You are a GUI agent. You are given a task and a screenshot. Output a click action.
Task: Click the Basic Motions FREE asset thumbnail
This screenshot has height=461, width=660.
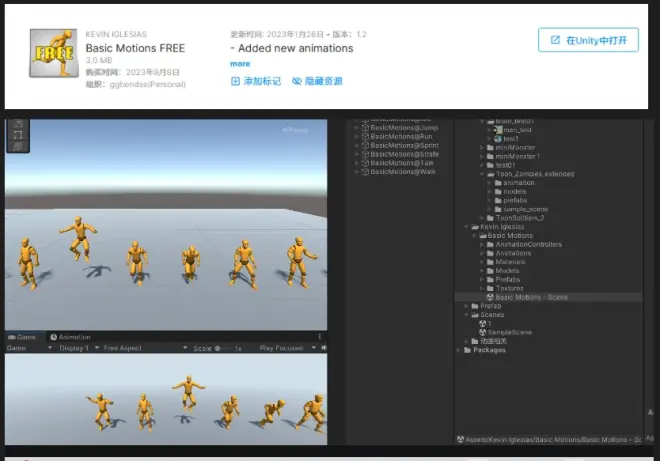[54, 53]
